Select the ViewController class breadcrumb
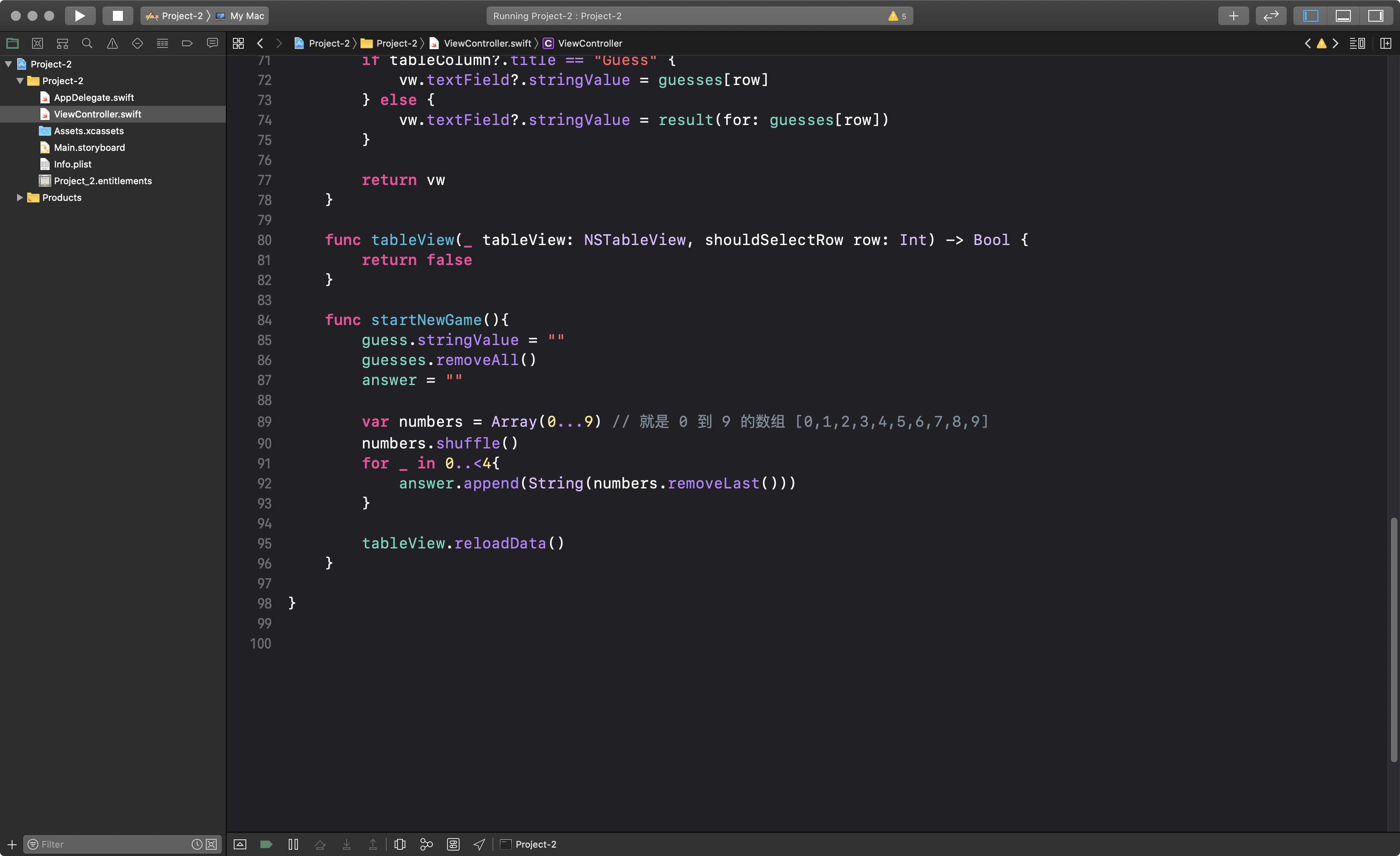1400x856 pixels. coord(589,43)
